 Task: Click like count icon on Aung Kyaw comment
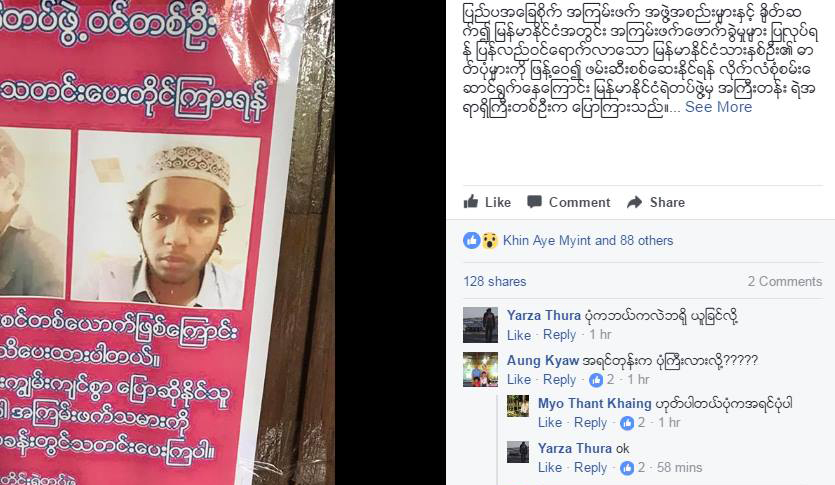(596, 380)
